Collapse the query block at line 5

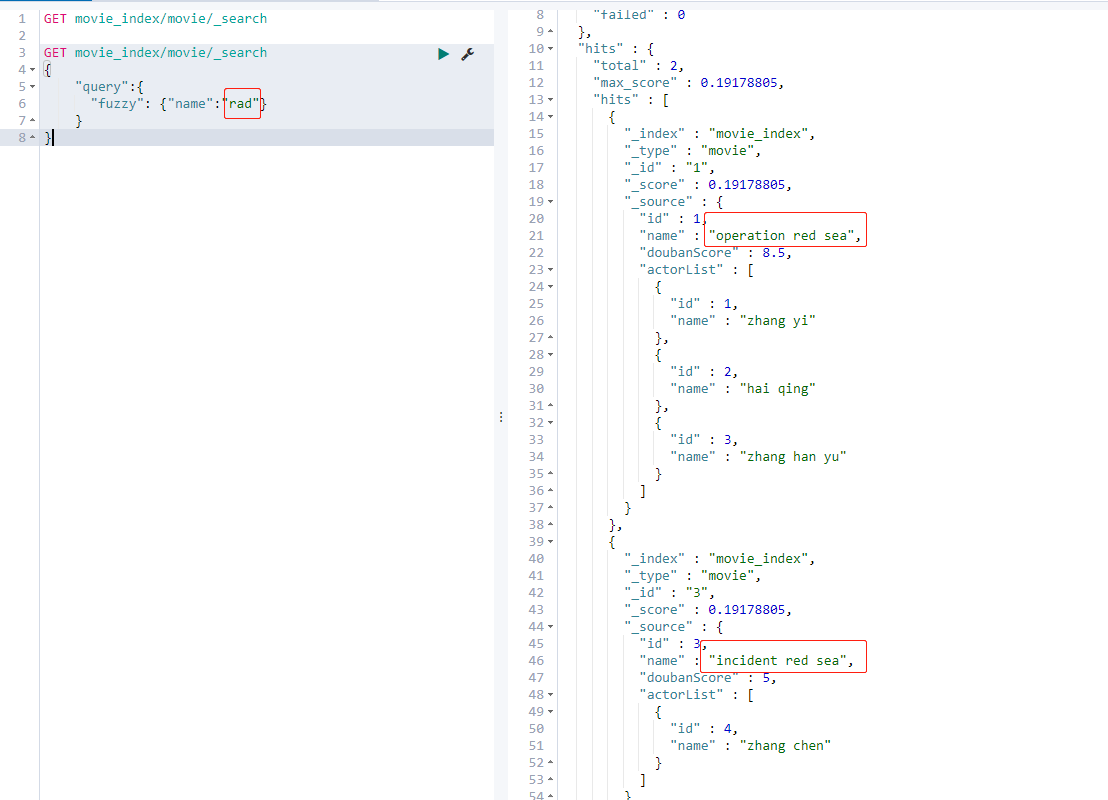33,87
